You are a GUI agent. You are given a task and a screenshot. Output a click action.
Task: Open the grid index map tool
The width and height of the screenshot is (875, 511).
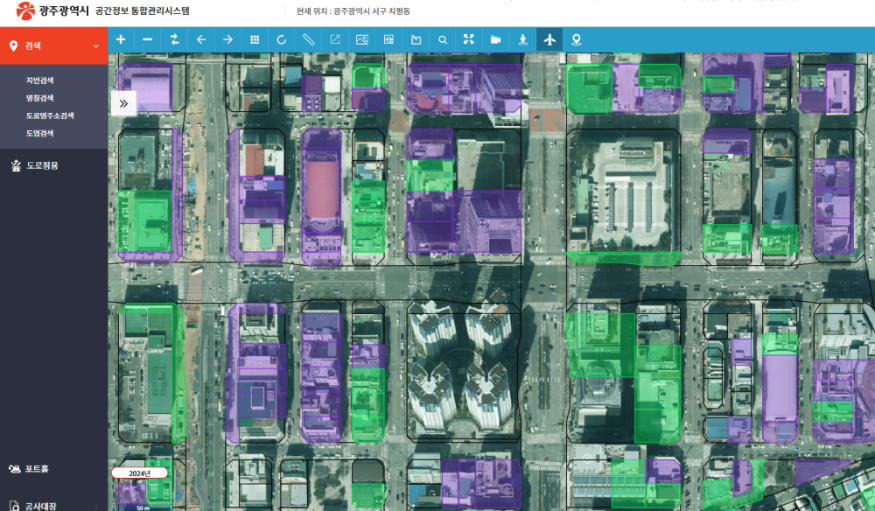click(255, 39)
